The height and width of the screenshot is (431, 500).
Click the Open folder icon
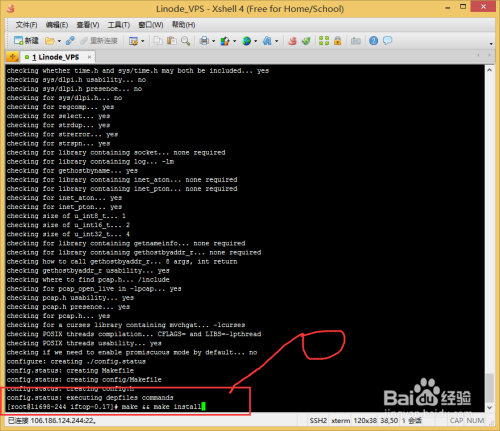[50, 41]
